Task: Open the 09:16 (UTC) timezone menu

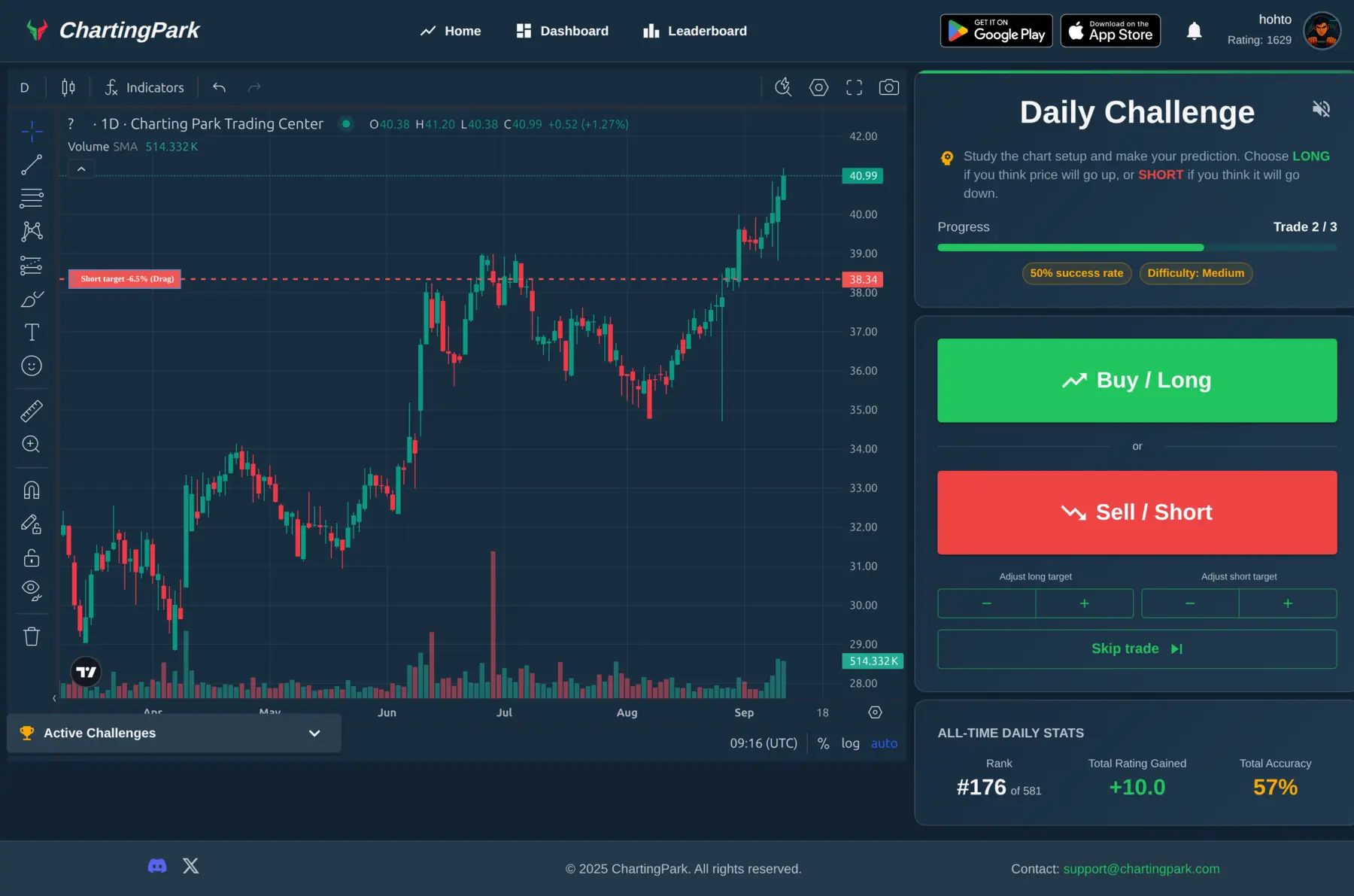Action: 764,743
